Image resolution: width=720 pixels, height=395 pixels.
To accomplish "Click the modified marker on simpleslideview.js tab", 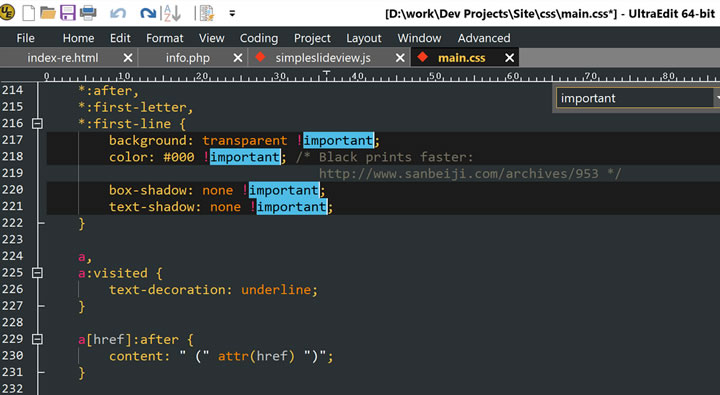I will point(260,57).
